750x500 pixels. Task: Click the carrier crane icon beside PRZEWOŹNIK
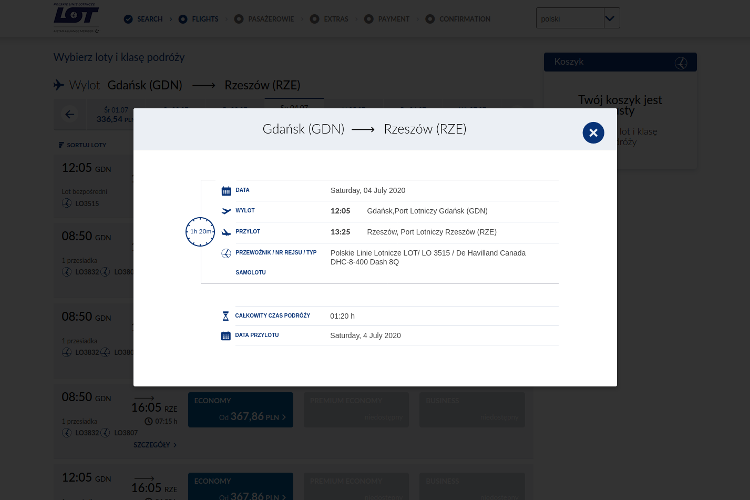[226, 253]
